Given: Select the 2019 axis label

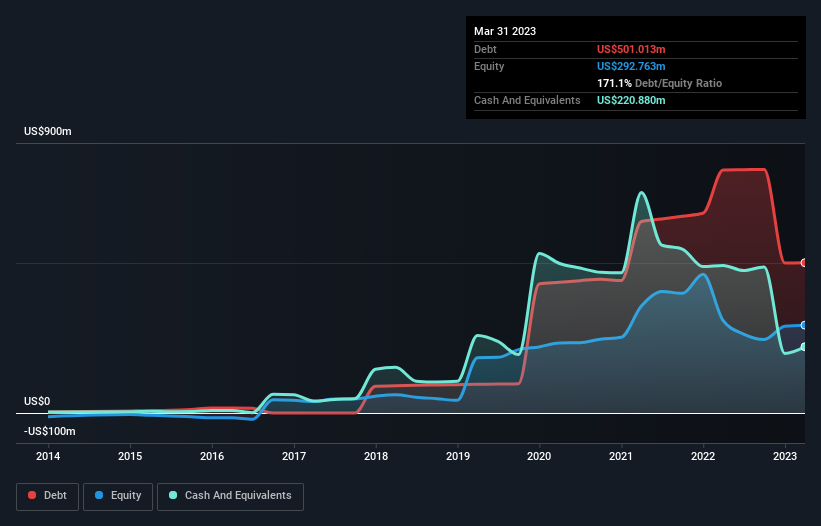Looking at the screenshot, I should pos(458,456).
